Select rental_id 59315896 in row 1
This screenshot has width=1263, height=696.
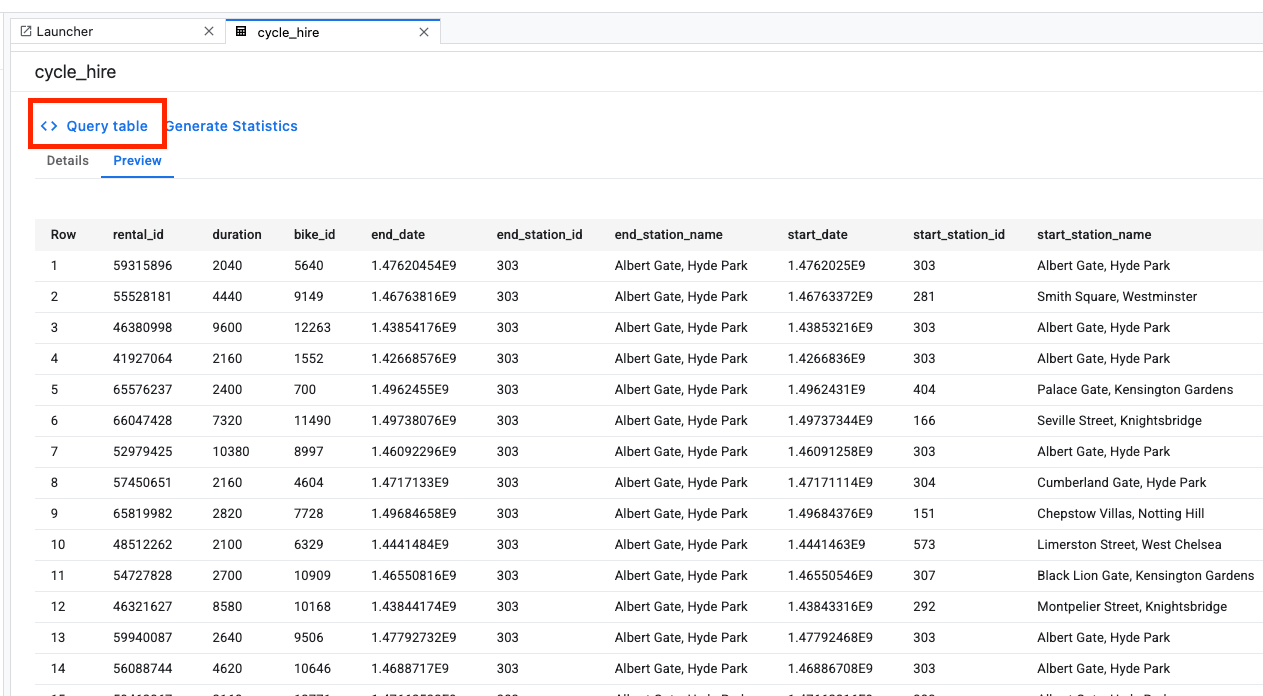click(145, 265)
